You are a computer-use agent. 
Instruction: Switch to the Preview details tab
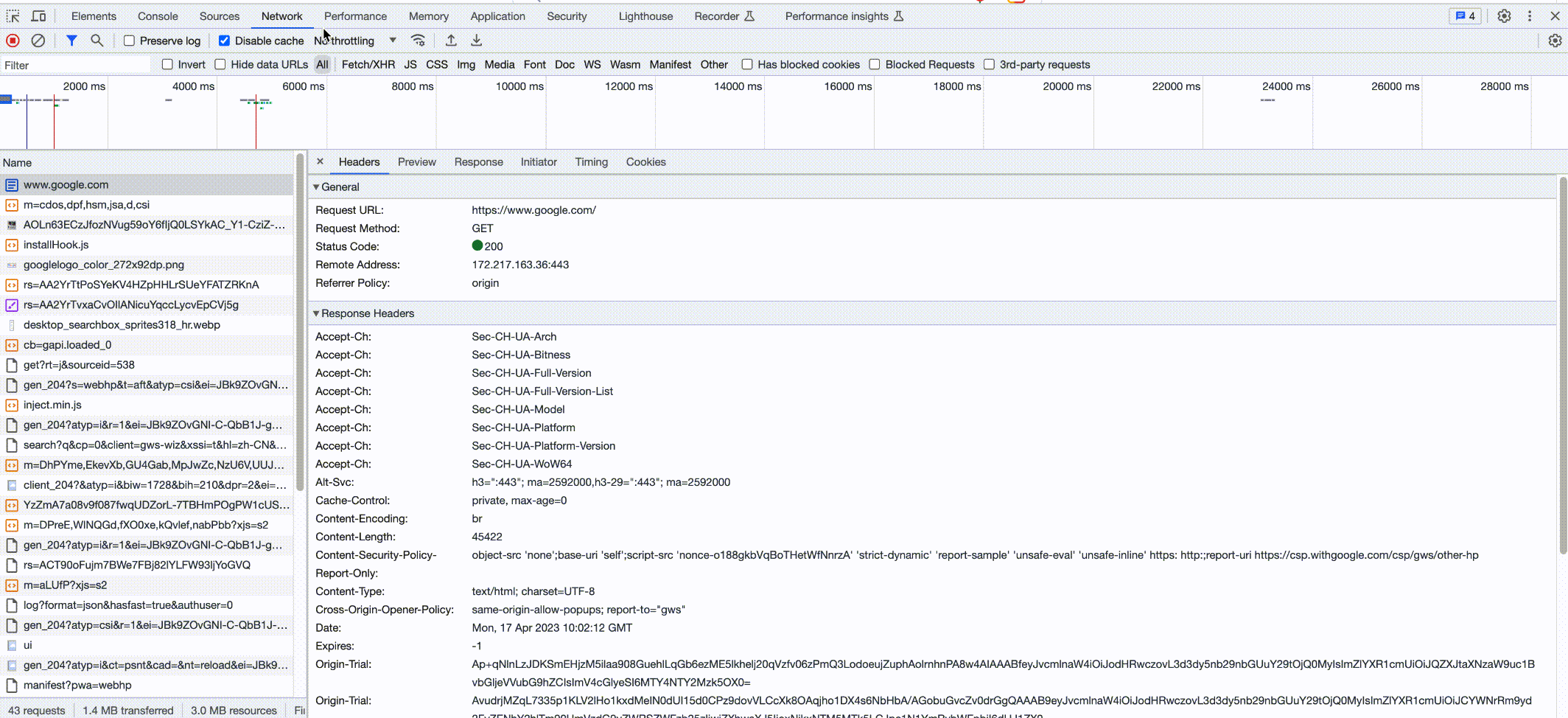click(x=417, y=162)
